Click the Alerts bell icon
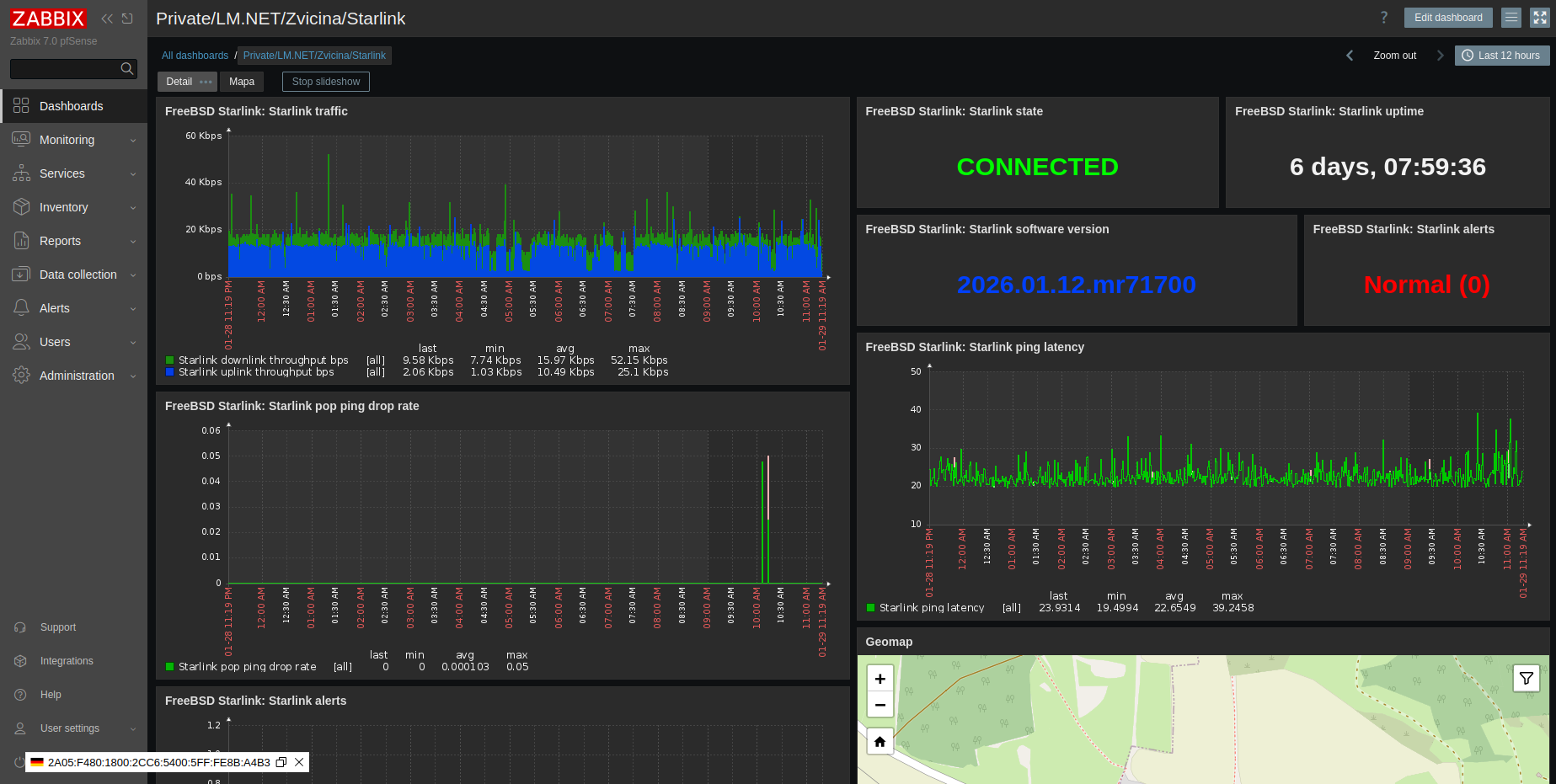Screen dimensions: 1556x784 [21, 308]
